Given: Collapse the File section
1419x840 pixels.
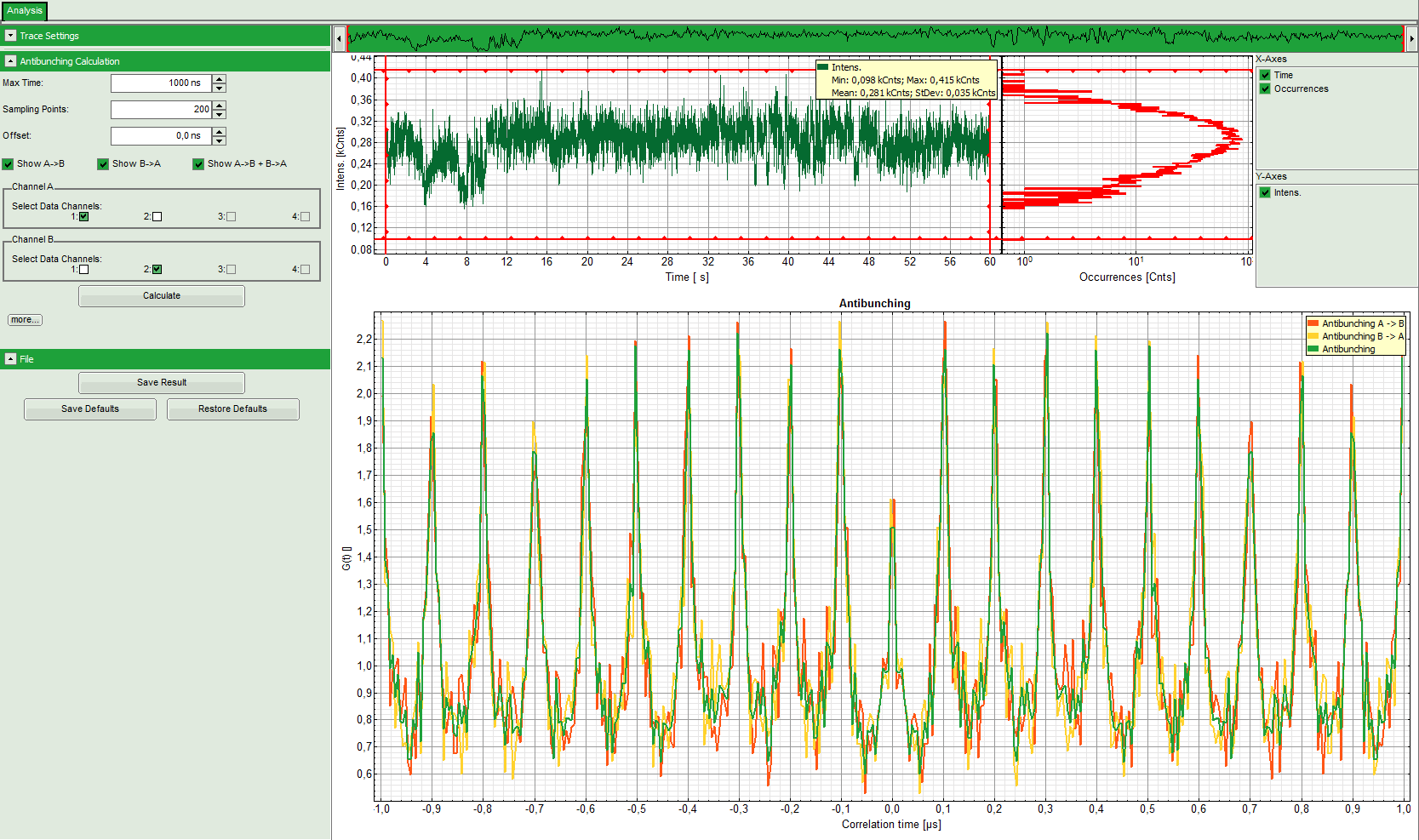Looking at the screenshot, I should pyautogui.click(x=10, y=359).
